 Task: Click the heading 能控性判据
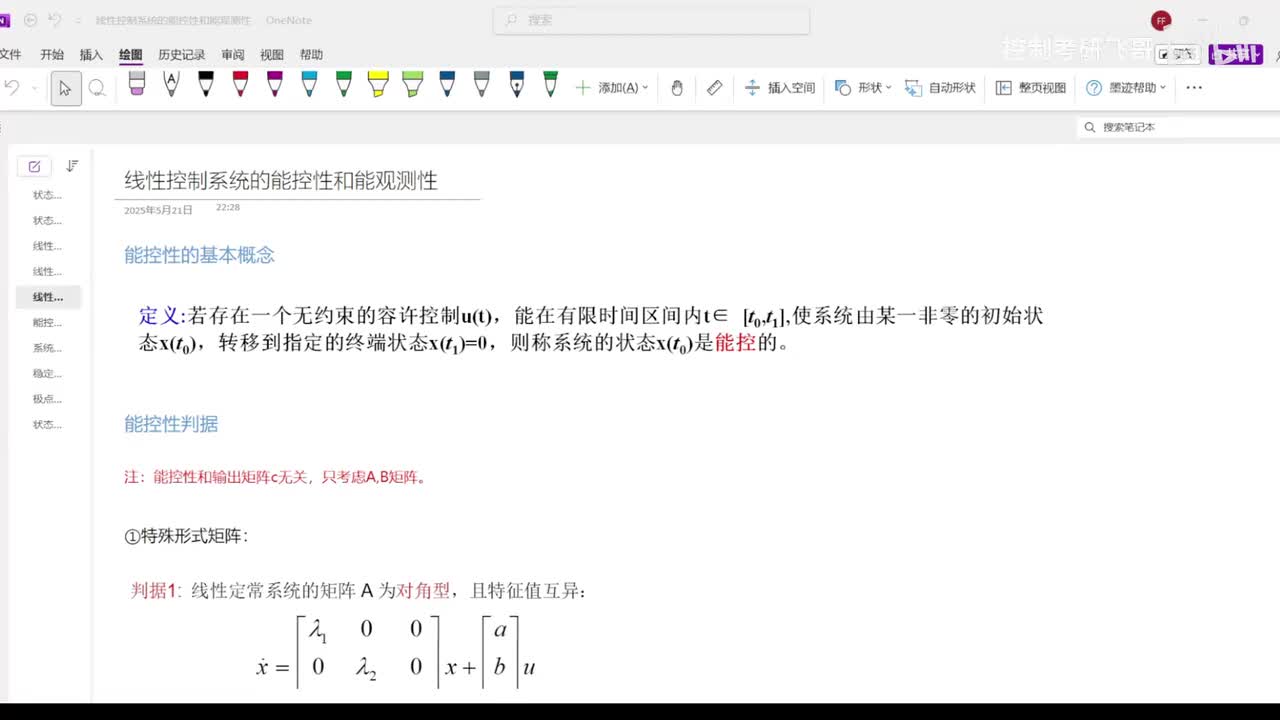click(x=171, y=424)
